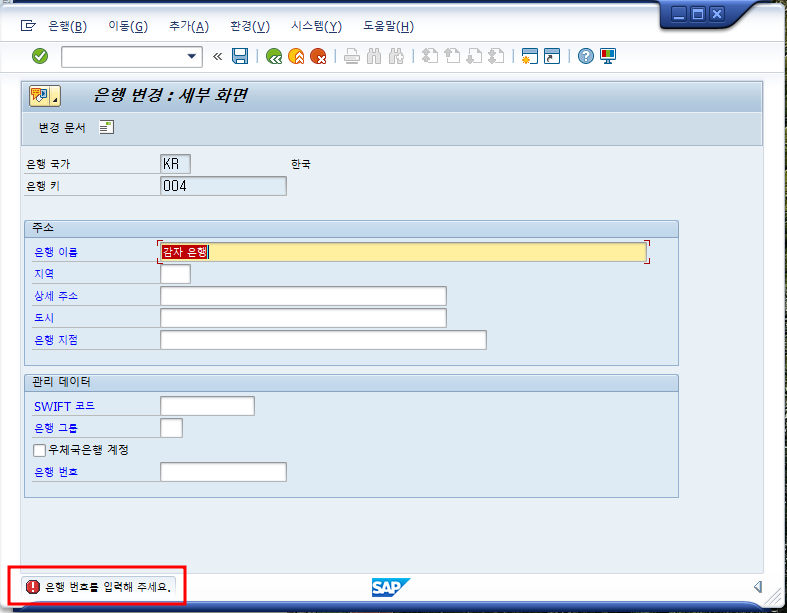Click the green checkmark Enter icon

pos(40,56)
